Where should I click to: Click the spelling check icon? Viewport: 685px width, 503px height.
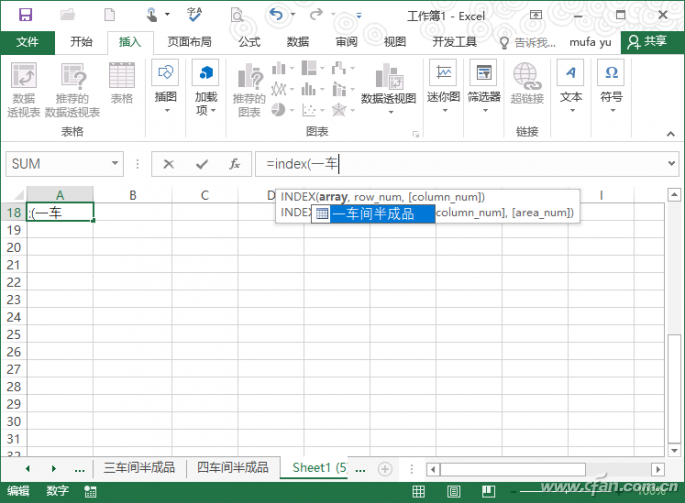pyautogui.click(x=194, y=14)
